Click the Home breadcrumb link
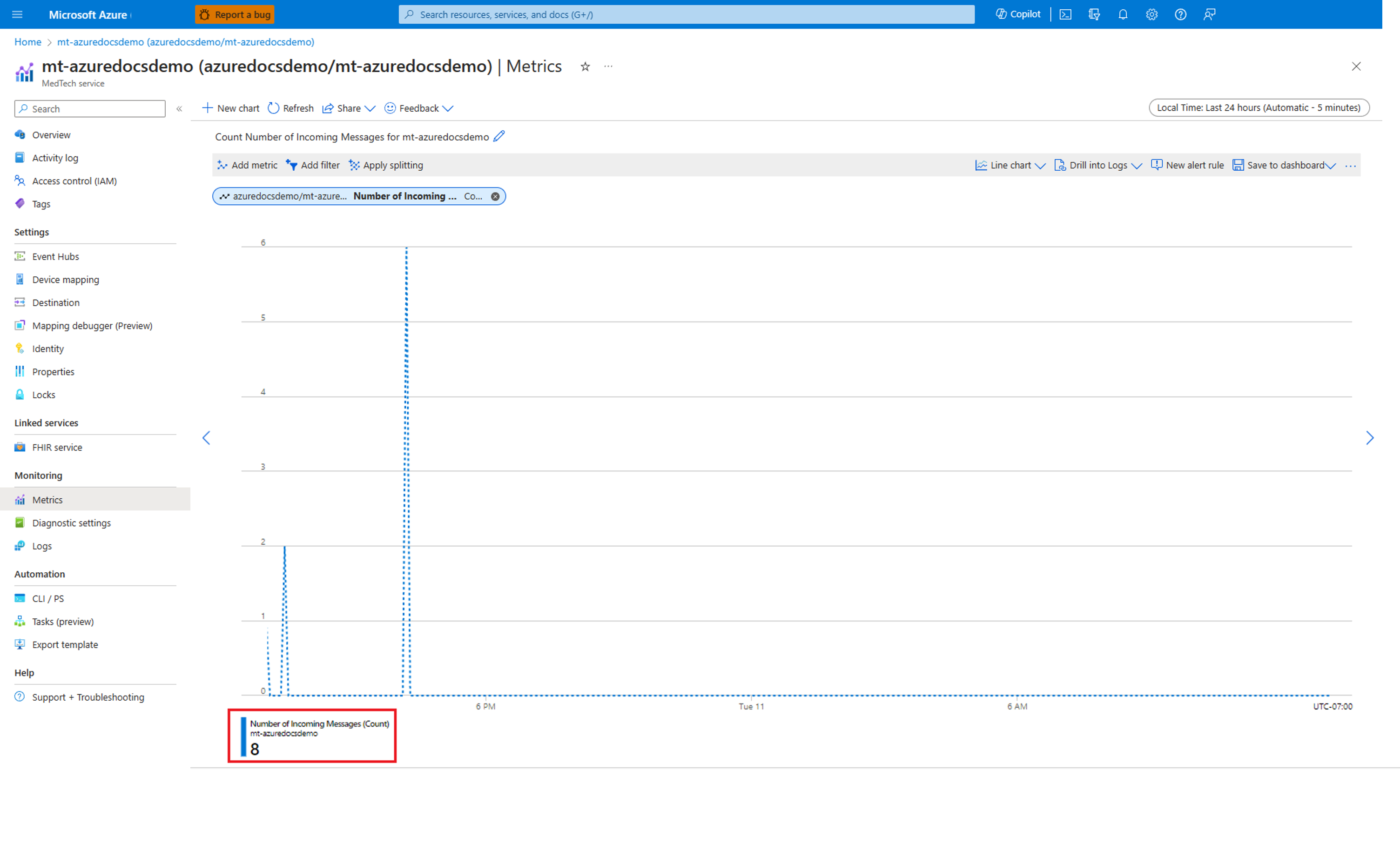 (27, 42)
